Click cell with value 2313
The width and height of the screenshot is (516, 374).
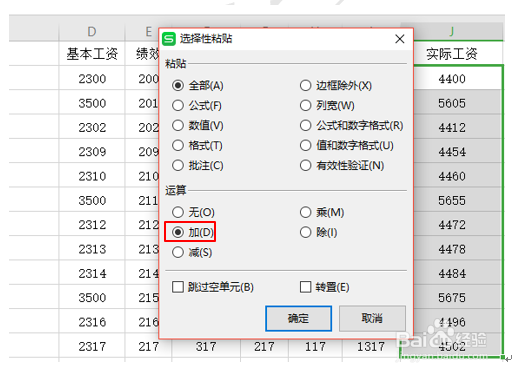coord(92,249)
